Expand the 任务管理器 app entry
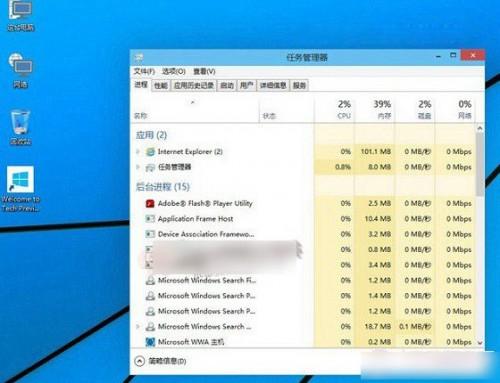500x383 pixels. pyautogui.click(x=138, y=167)
